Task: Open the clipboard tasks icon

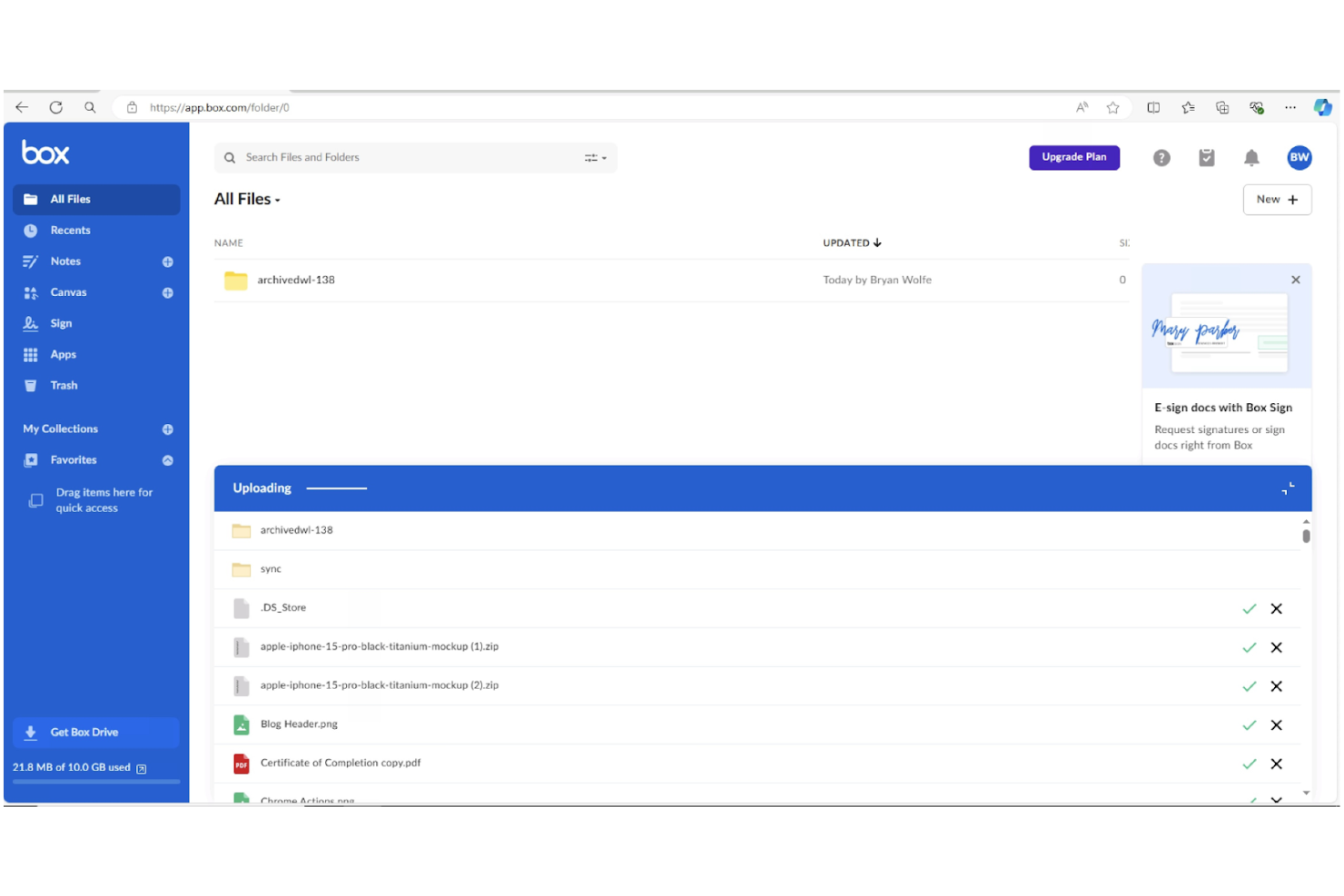Action: point(1206,157)
